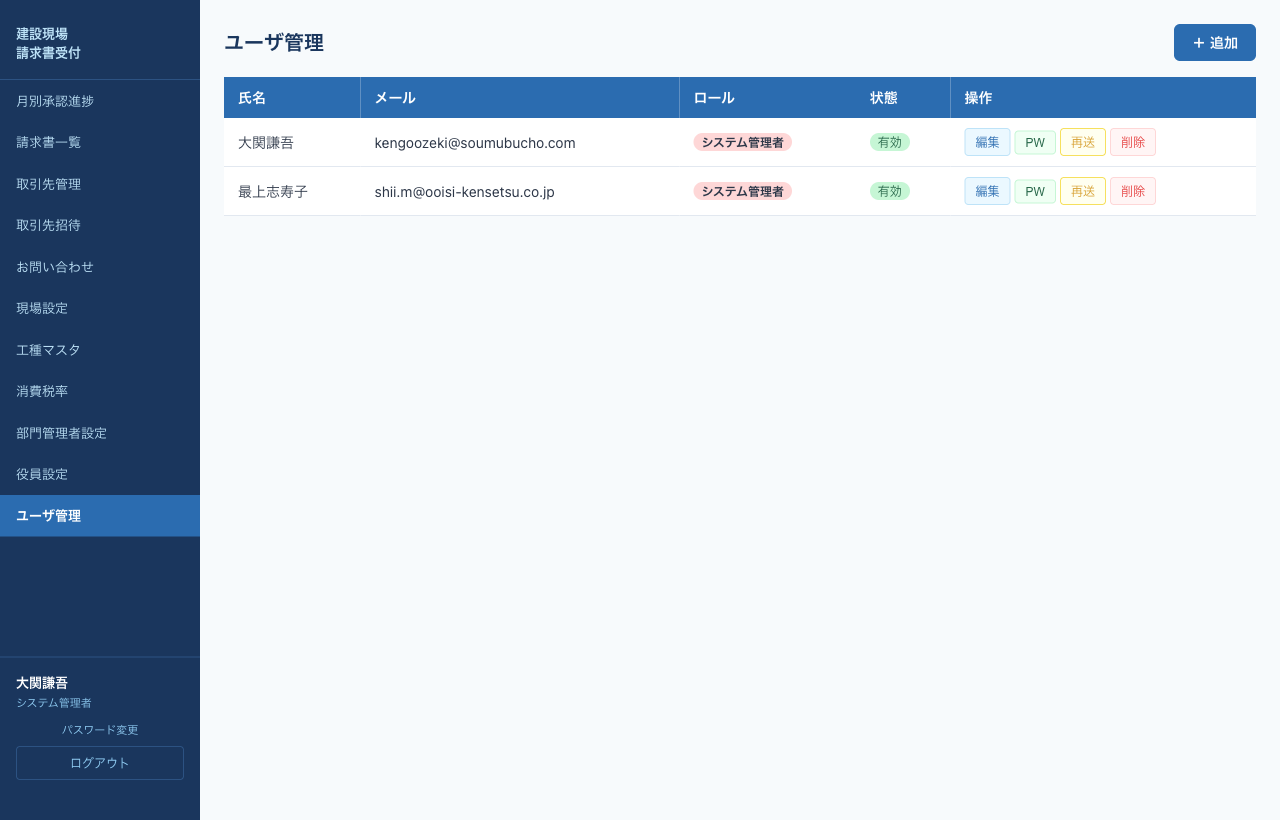Click the 操作 column header
The height and width of the screenshot is (820, 1280).
(1103, 98)
